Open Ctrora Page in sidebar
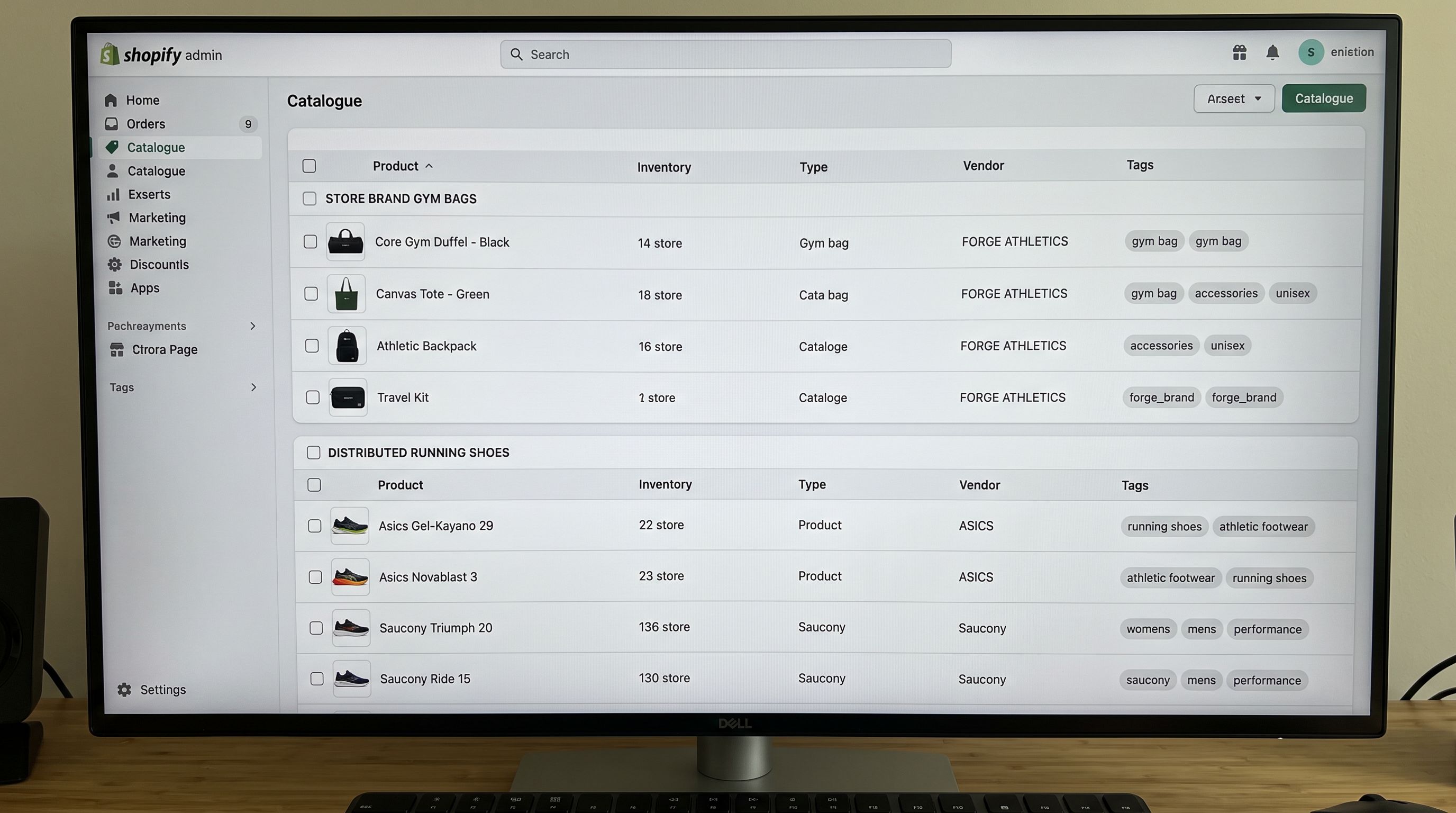 (x=165, y=349)
